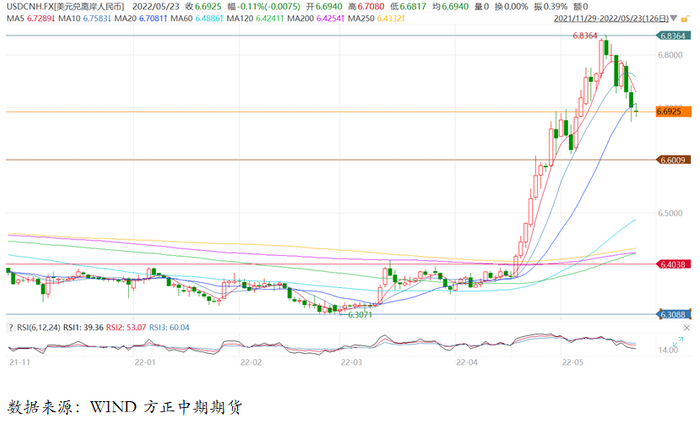The image size is (700, 424).
Task: Click the 高 6.7080 high value
Action: click(366, 7)
